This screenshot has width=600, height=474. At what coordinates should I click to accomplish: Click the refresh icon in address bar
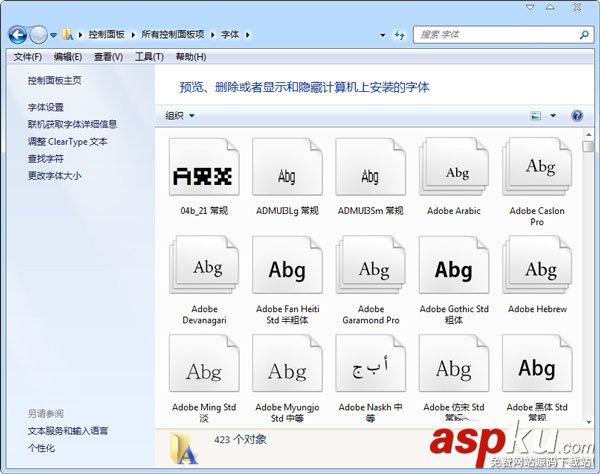(400, 35)
